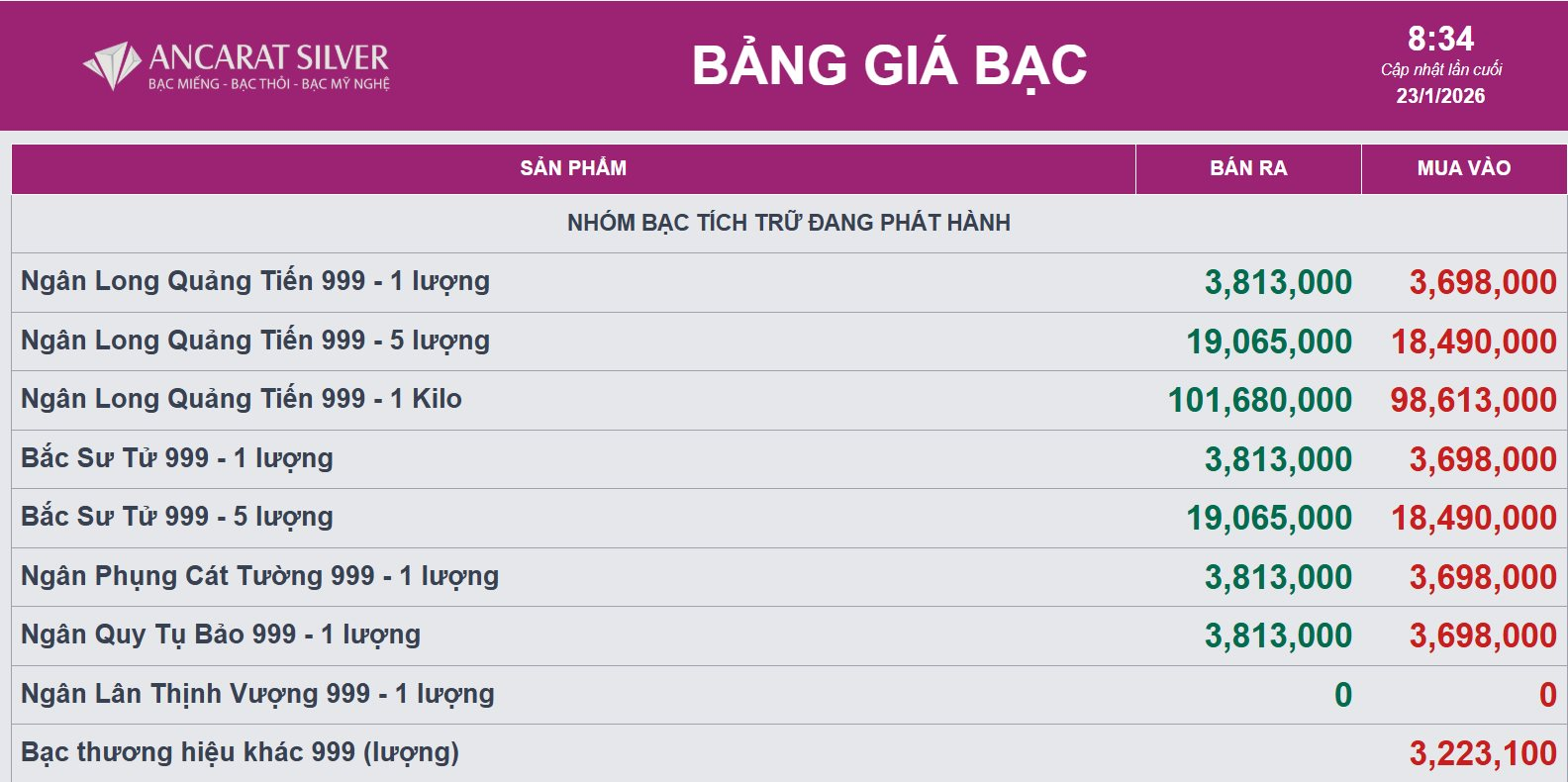The width and height of the screenshot is (1568, 782).
Task: Click sell price of Bắc Sư Tử 5 lượng
Action: coord(1269,518)
